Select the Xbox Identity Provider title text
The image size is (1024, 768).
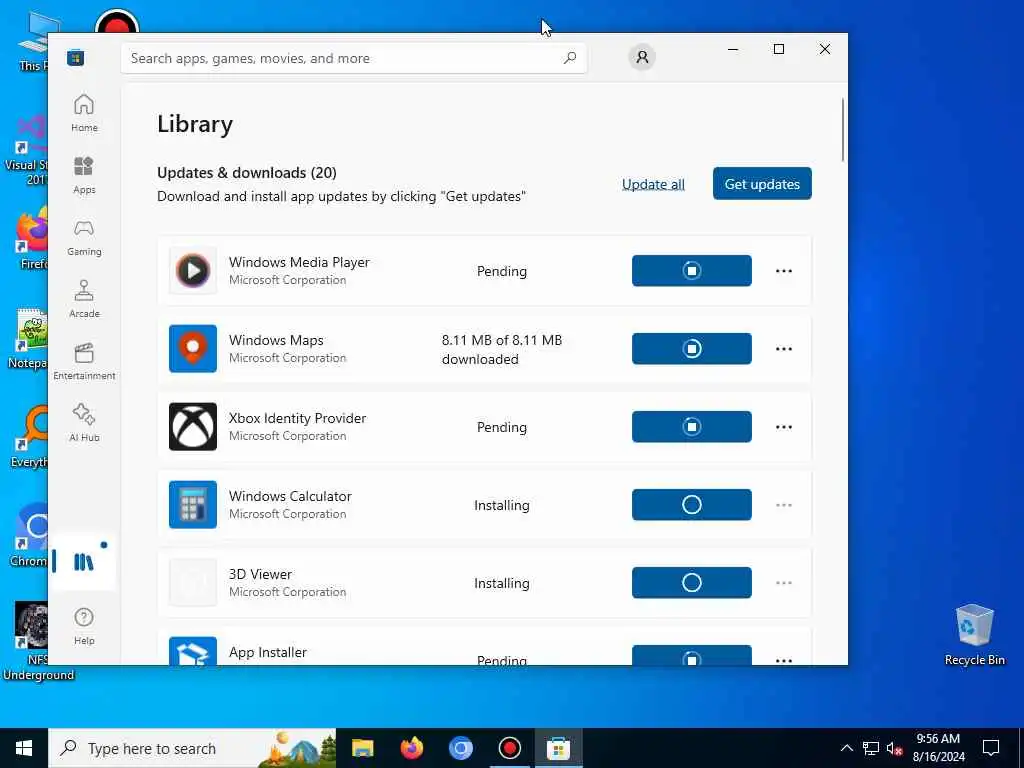tap(298, 418)
